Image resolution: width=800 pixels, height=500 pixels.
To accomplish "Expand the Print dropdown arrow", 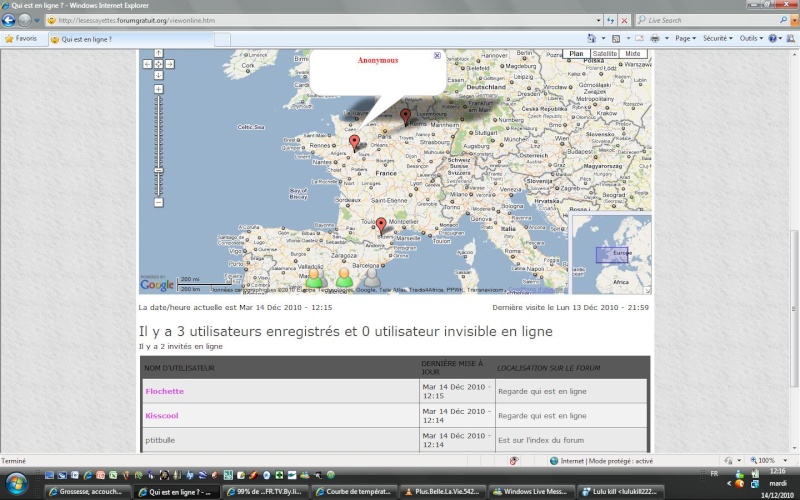I will coord(666,38).
